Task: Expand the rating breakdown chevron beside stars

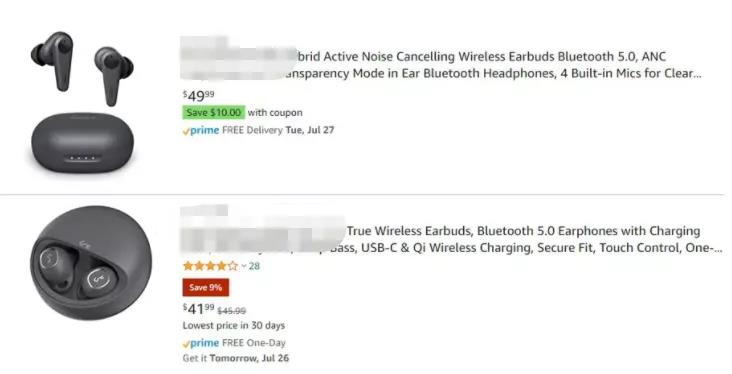Action: click(x=244, y=266)
